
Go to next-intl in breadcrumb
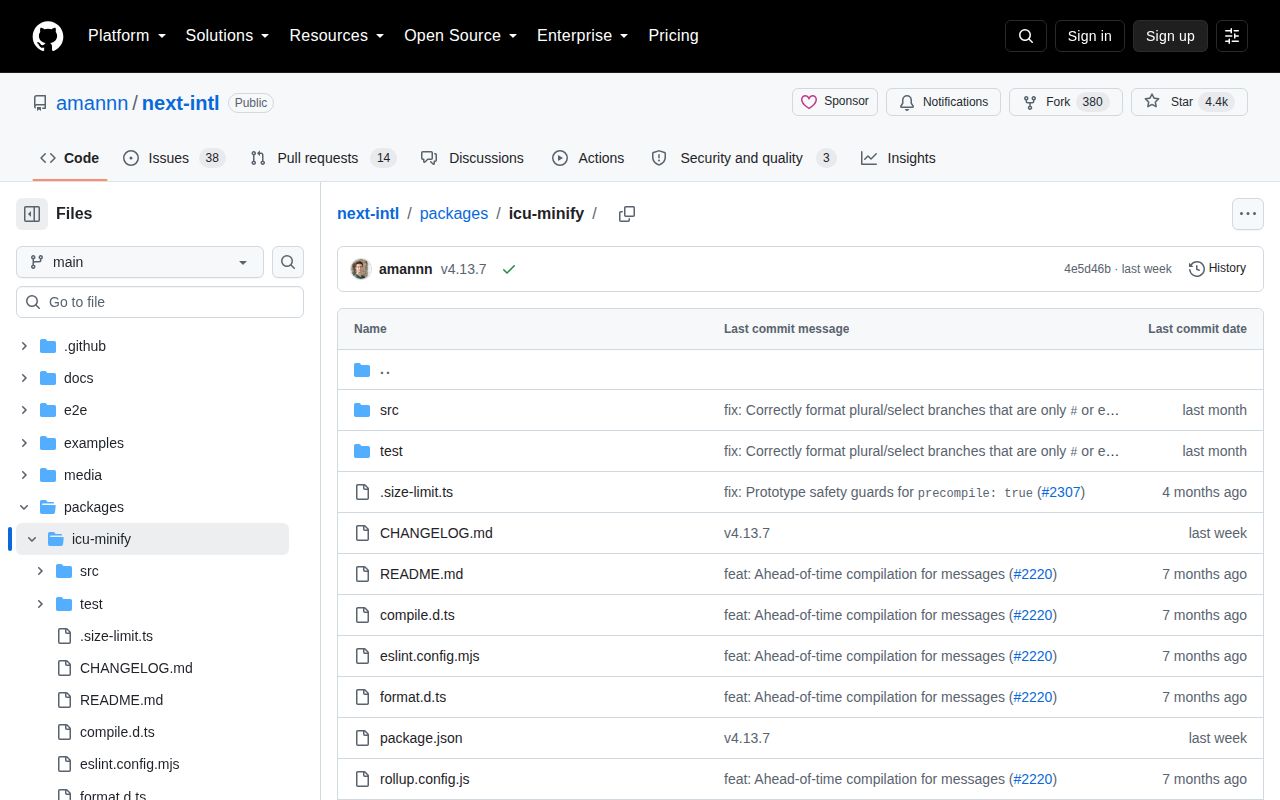coord(368,213)
